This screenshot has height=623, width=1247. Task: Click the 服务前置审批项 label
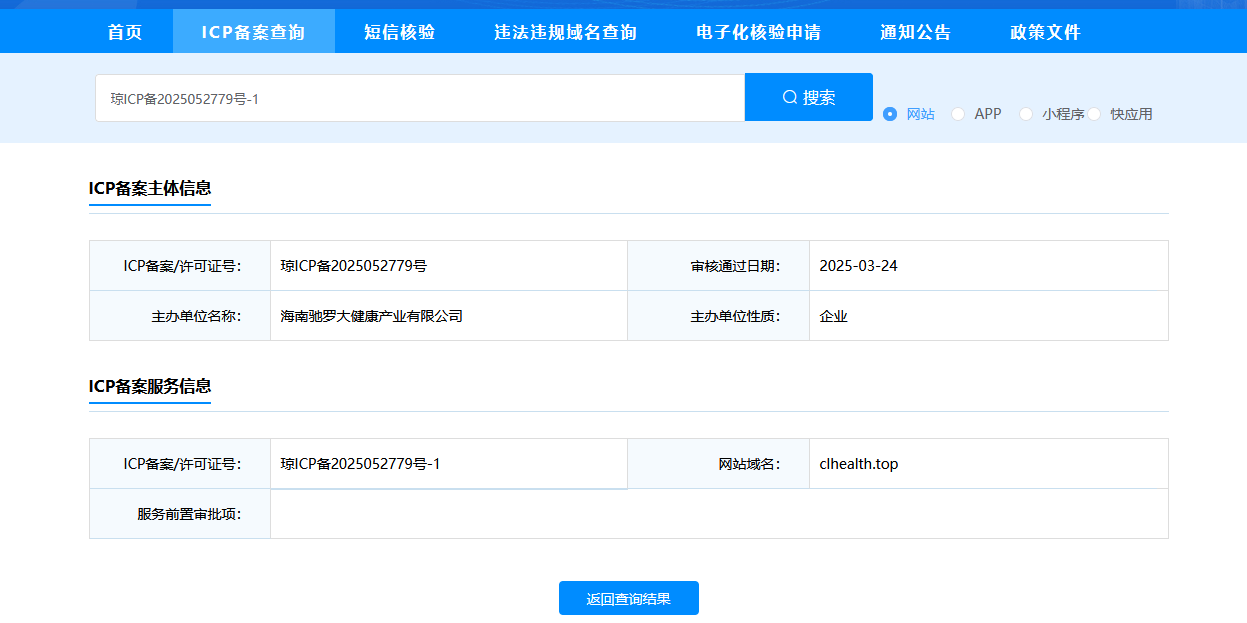(x=189, y=514)
